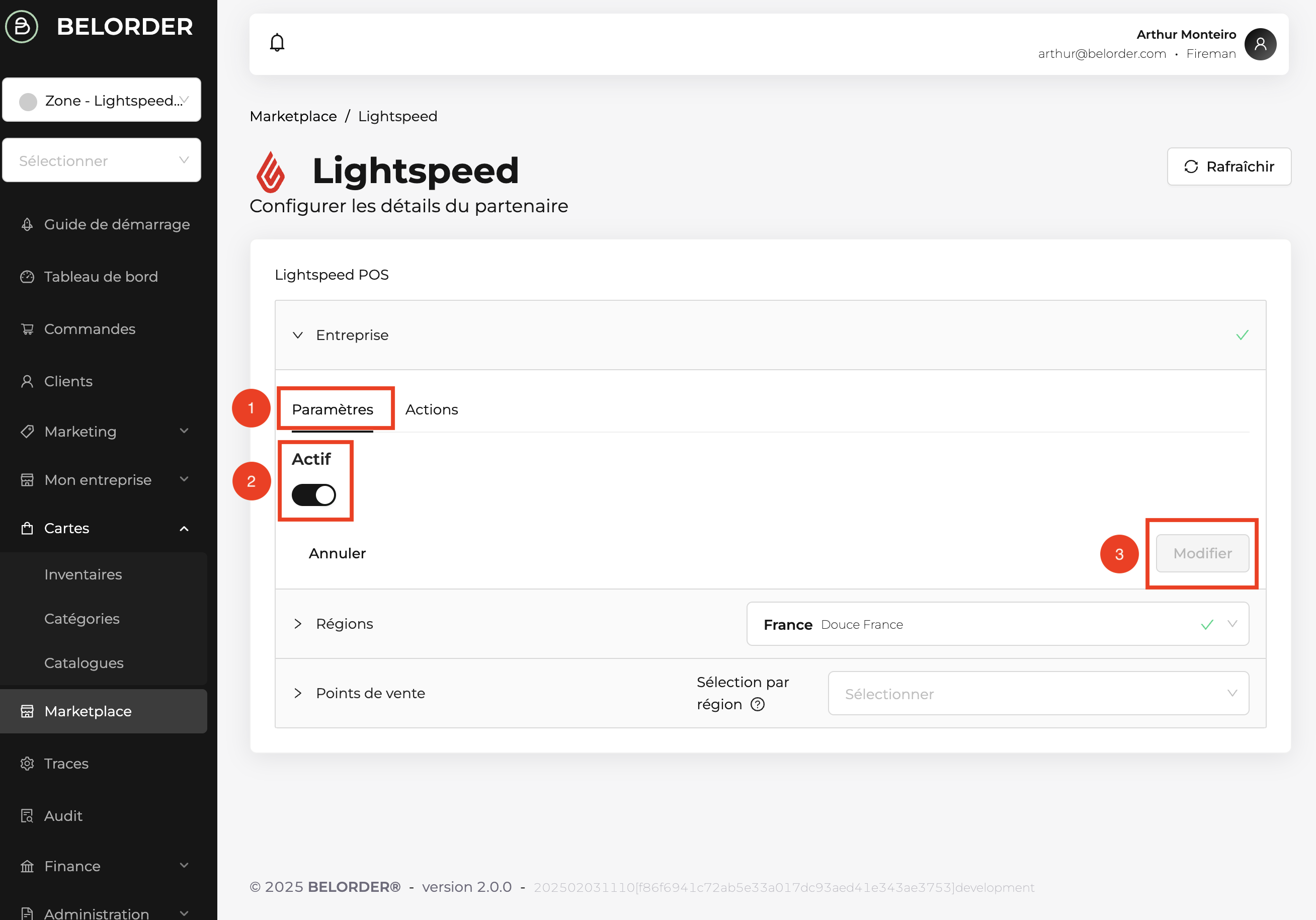Click the Mon entreprise shop icon
Image resolution: width=1316 pixels, height=920 pixels.
click(27, 480)
